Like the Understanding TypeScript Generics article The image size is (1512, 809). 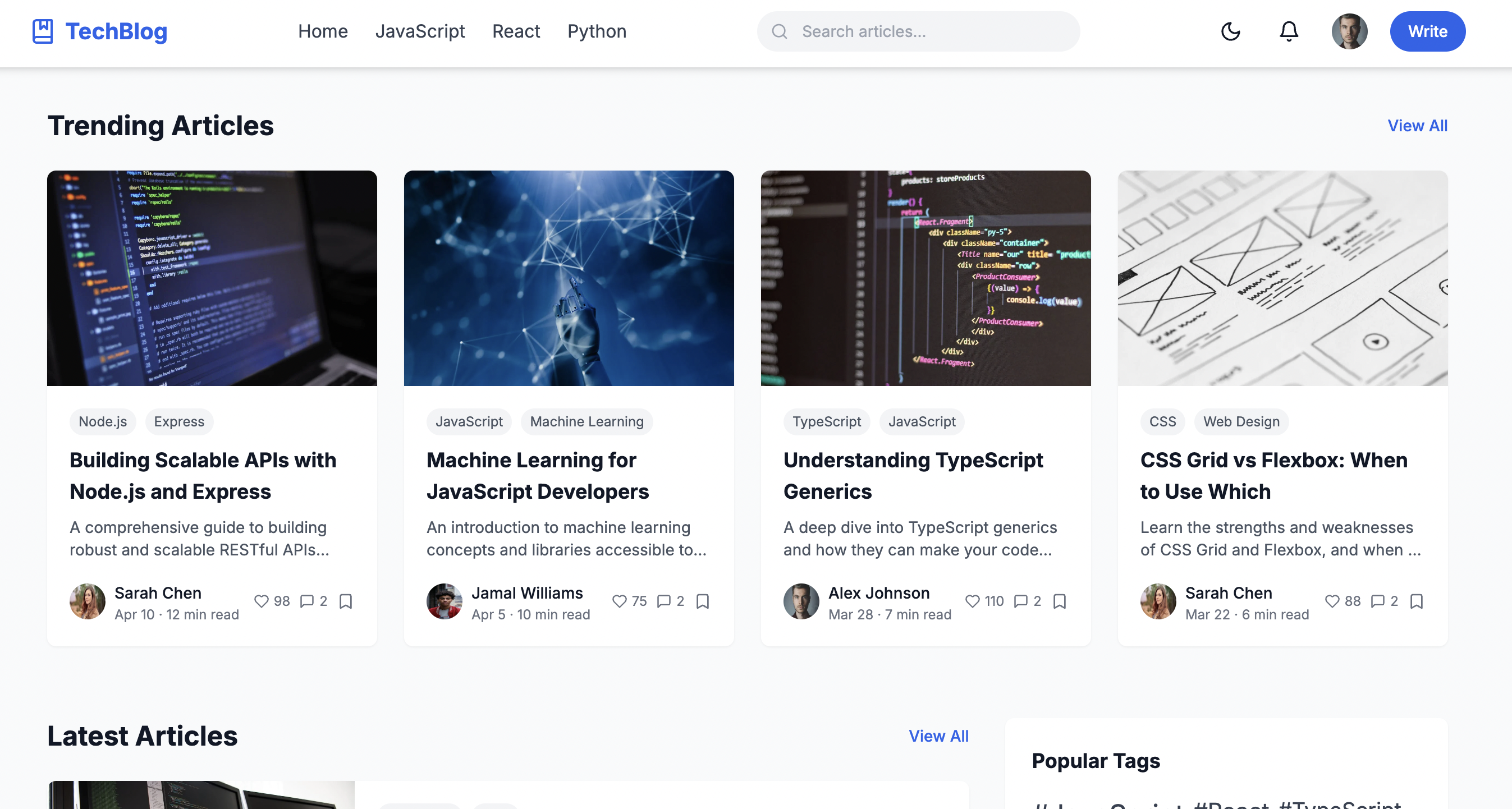[x=973, y=601]
